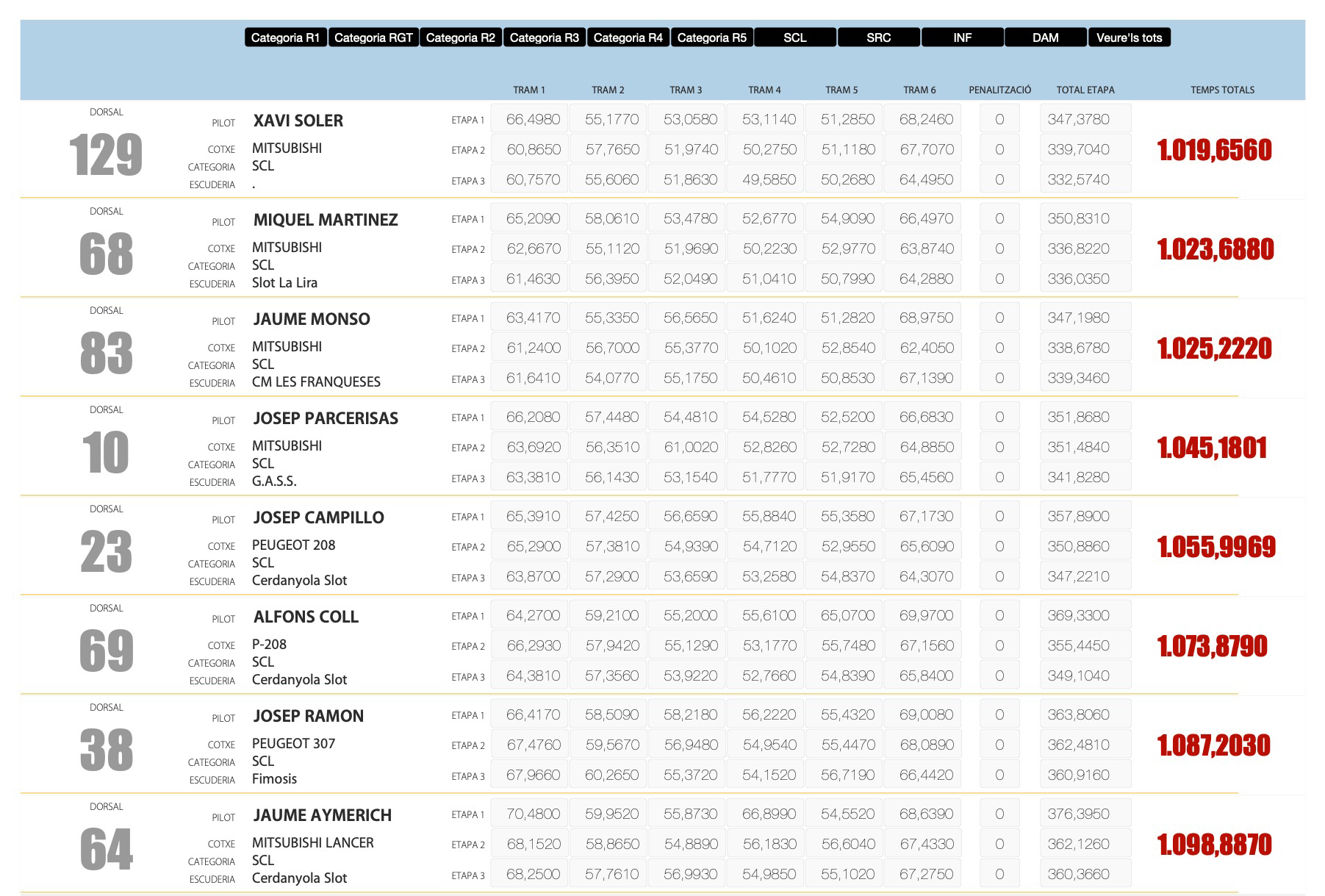This screenshot has width=1325, height=896.
Task: Select Miquel Martinez's Etapa 2 total etapa field
Action: [x=1085, y=248]
